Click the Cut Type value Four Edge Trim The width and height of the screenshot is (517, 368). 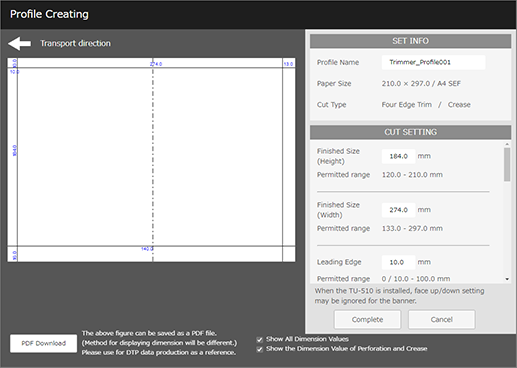407,105
